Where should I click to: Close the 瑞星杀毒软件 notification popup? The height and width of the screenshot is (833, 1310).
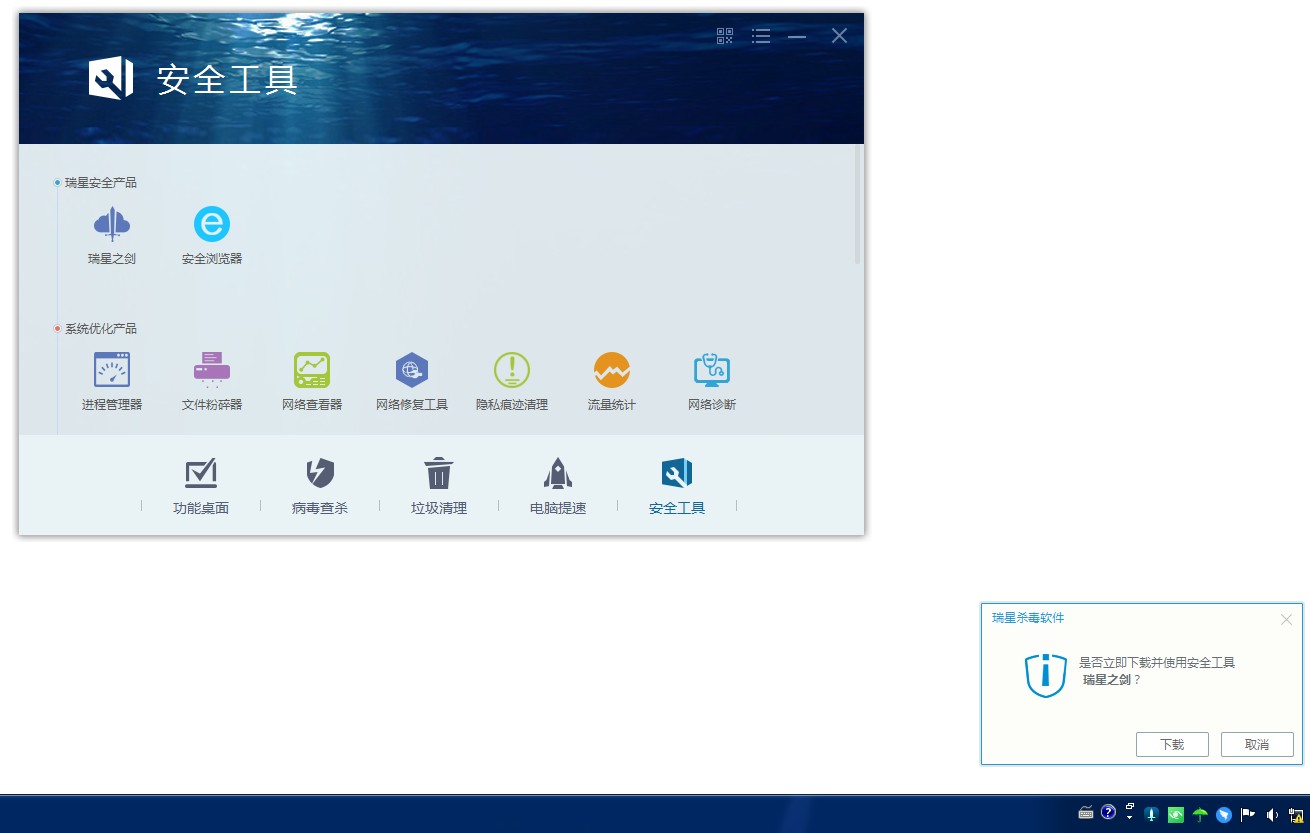(x=1286, y=619)
